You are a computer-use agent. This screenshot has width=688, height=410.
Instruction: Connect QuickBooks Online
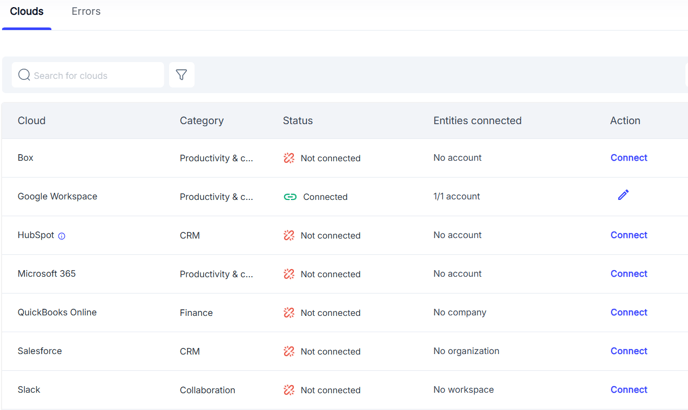[x=629, y=312]
